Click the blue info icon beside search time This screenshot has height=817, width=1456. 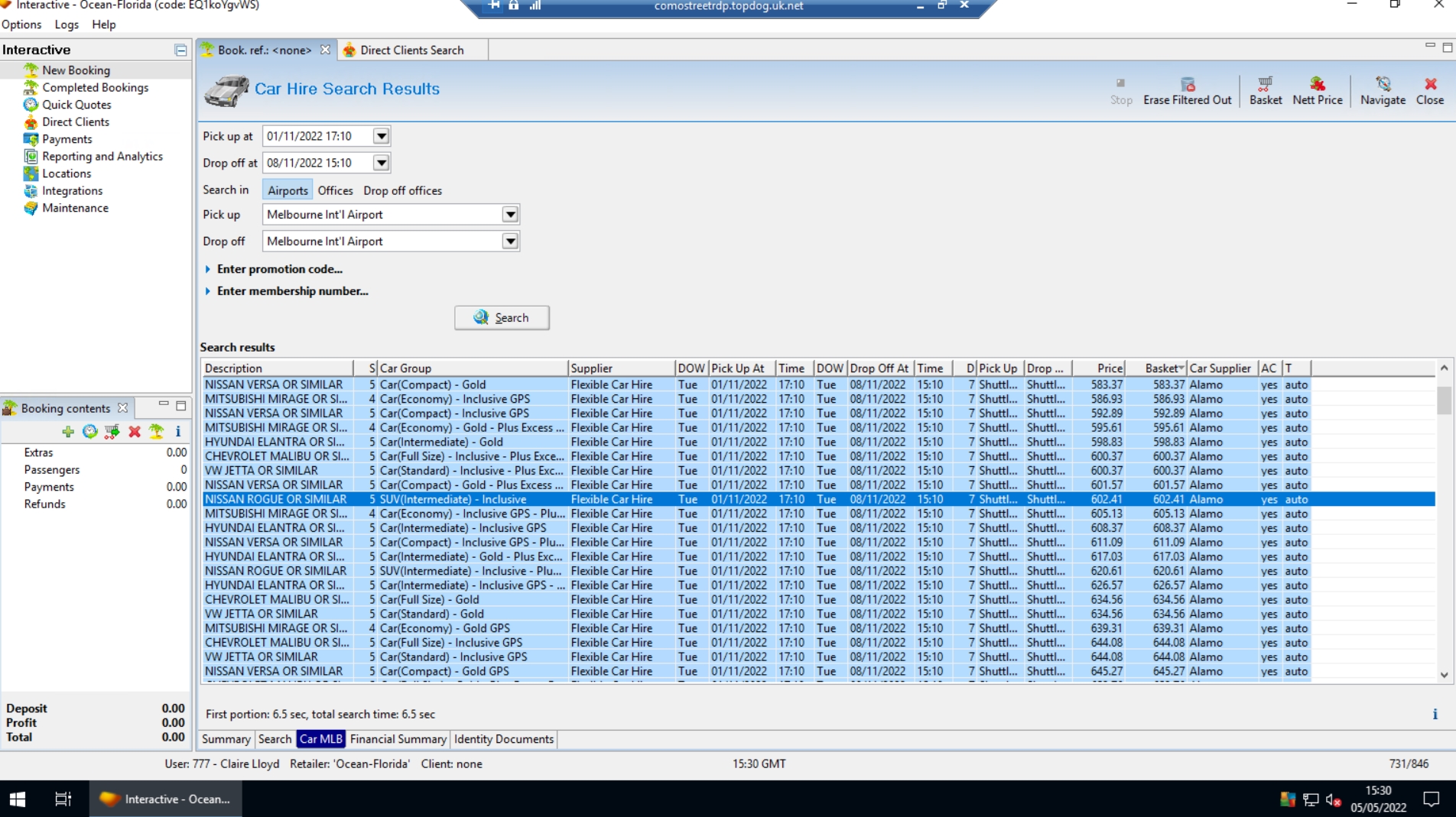[1435, 715]
